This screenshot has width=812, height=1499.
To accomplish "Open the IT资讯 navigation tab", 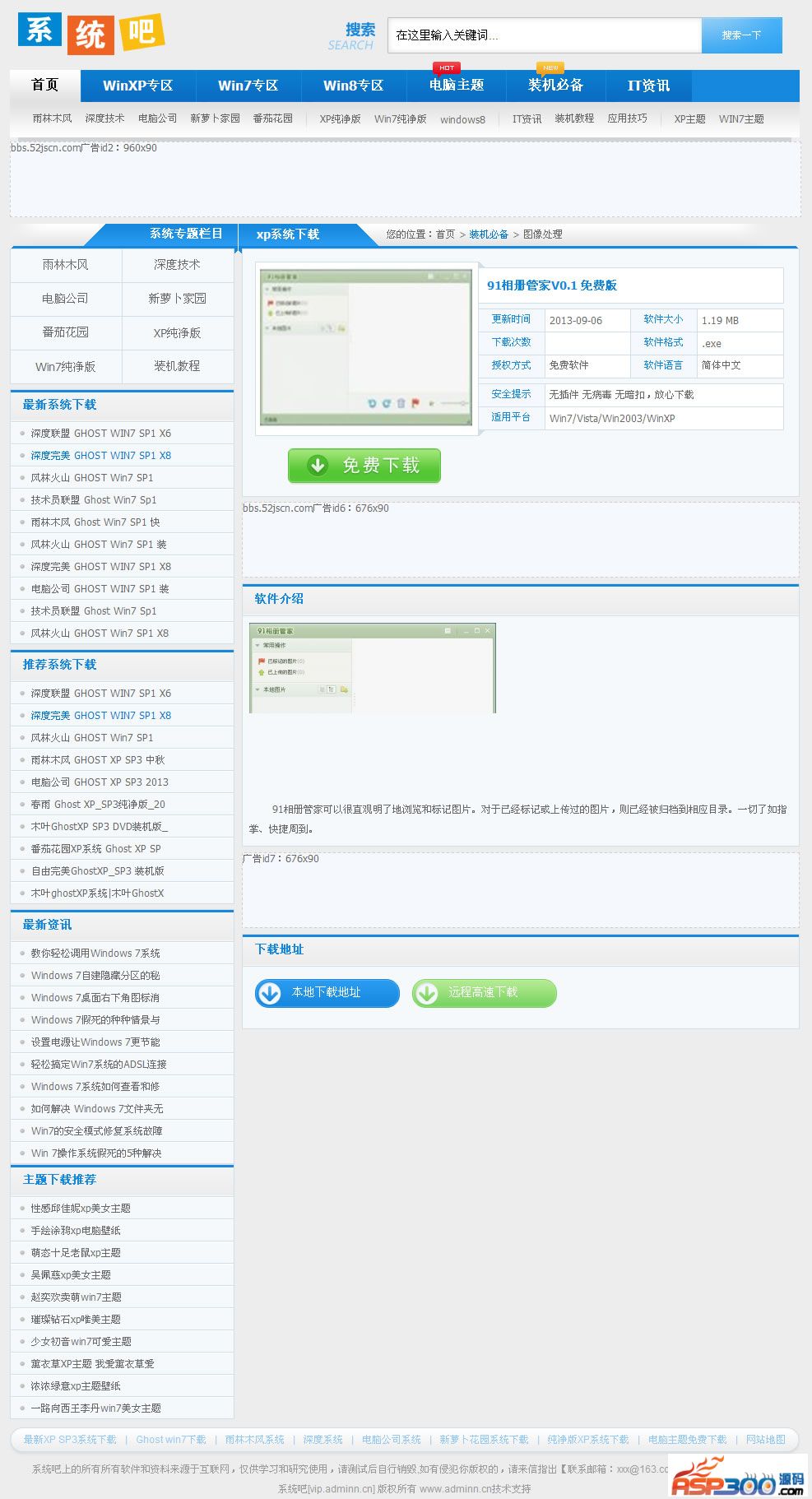I will point(648,86).
